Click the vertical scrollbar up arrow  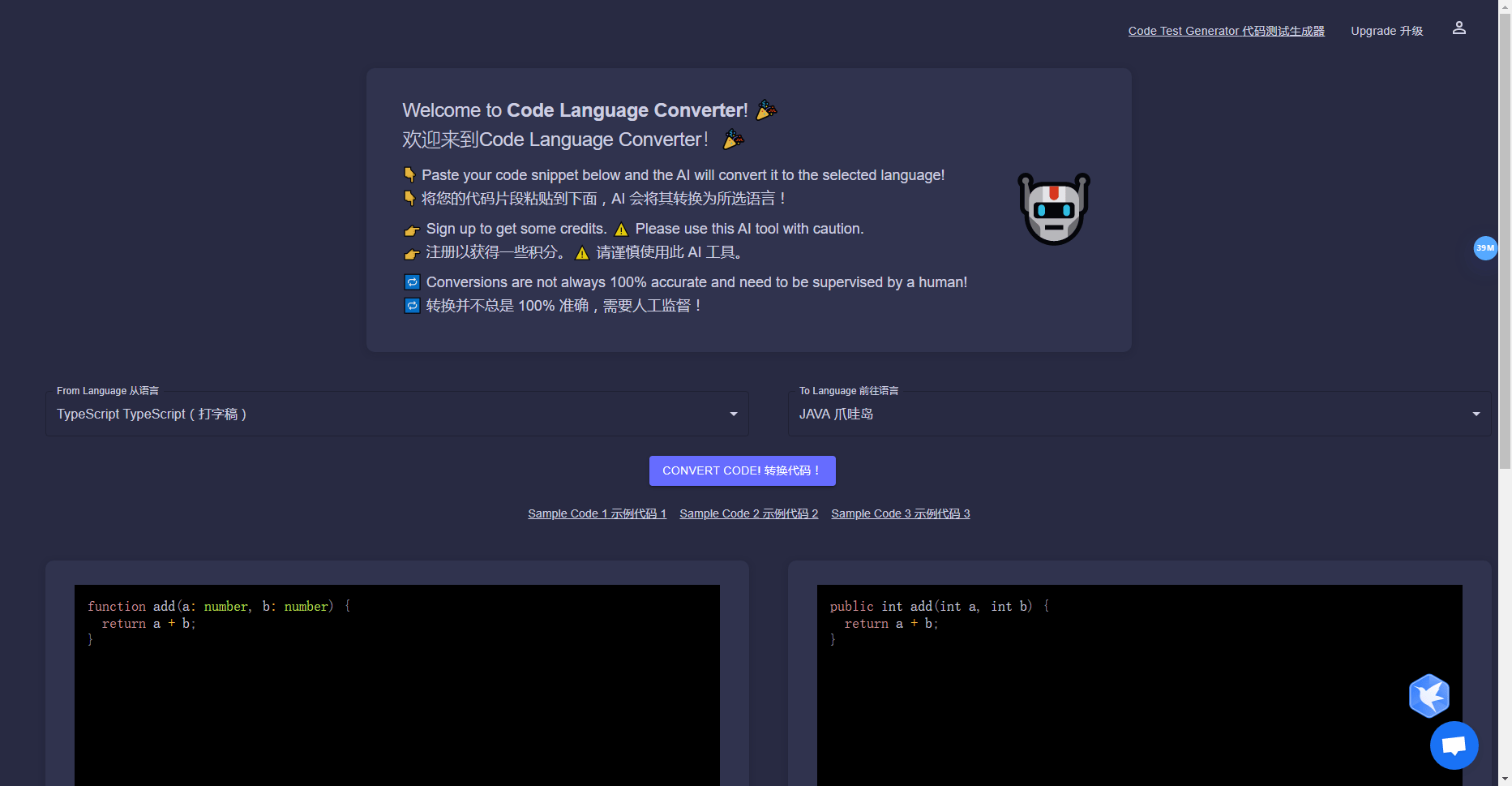click(x=1506, y=6)
